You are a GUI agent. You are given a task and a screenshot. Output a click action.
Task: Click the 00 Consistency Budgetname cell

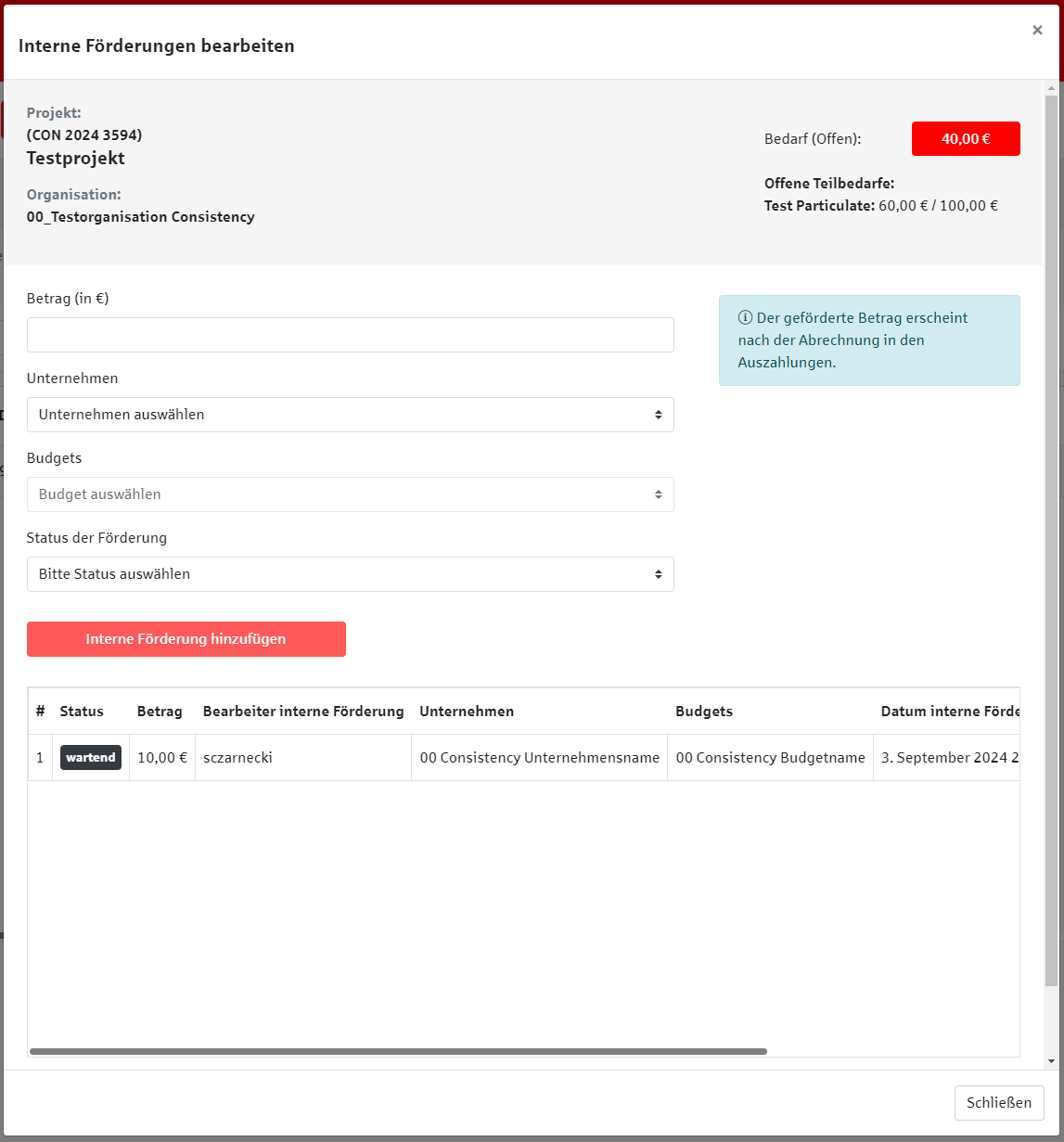tap(770, 758)
